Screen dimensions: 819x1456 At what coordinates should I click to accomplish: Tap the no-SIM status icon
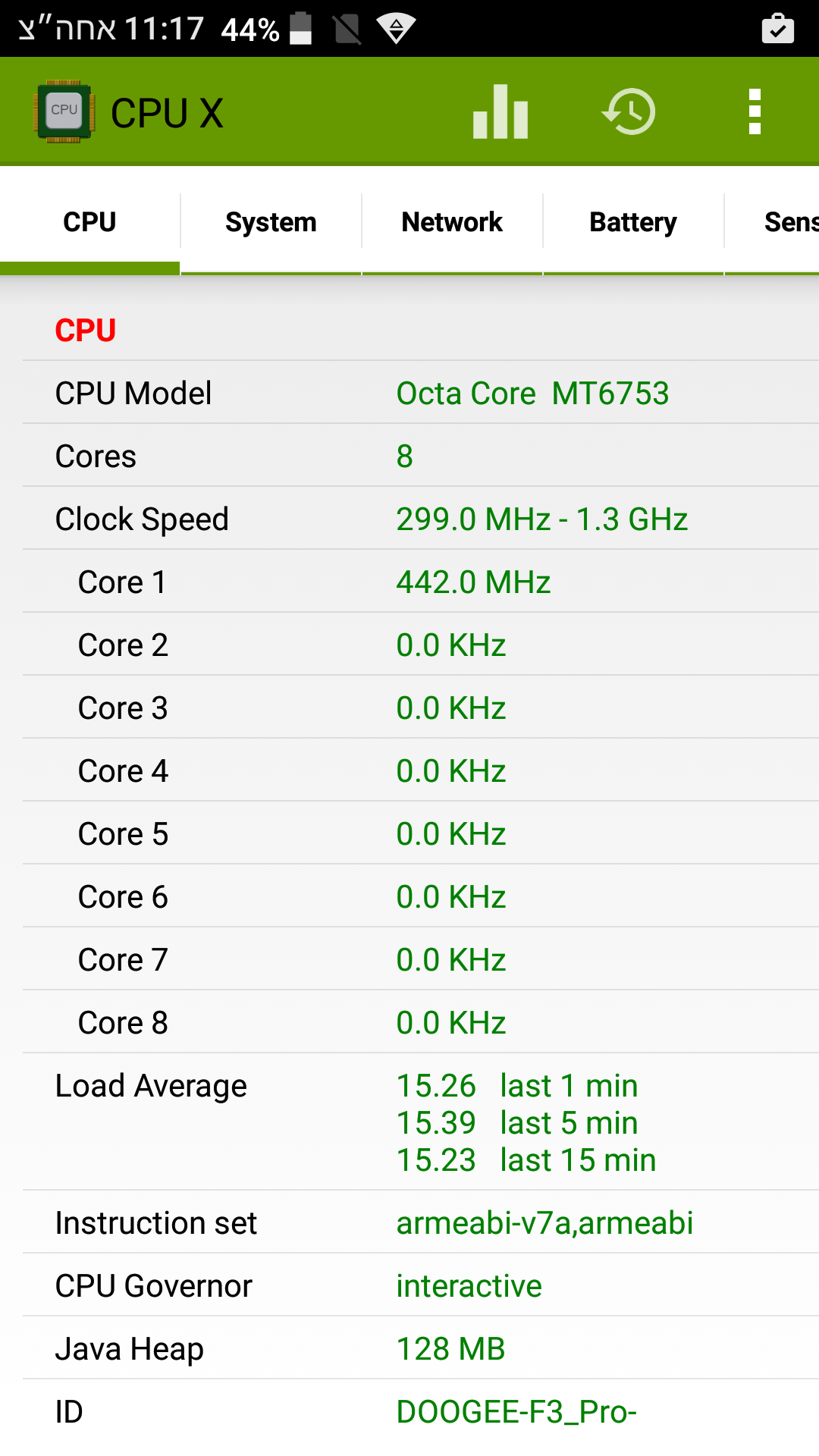tap(347, 29)
